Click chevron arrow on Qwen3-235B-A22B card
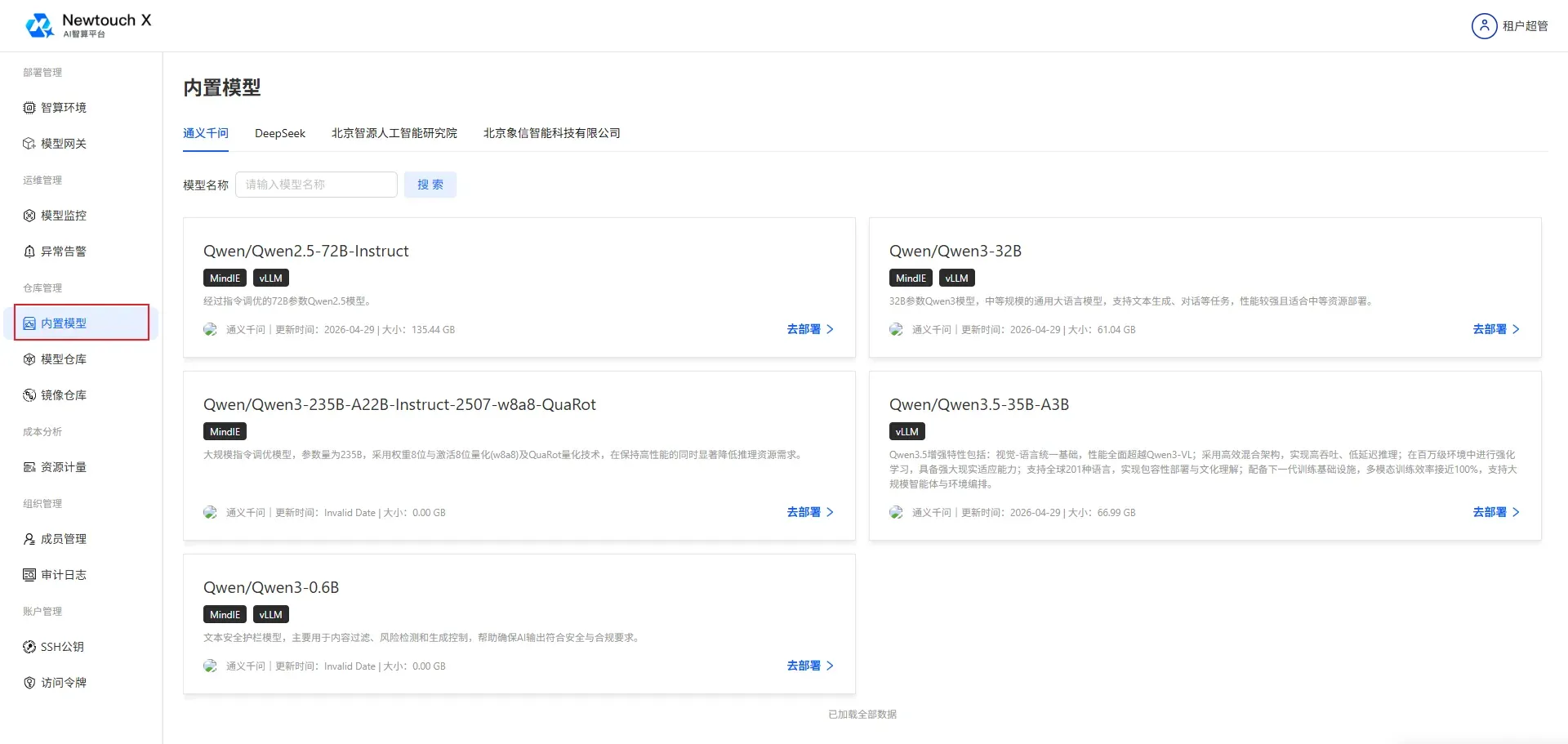This screenshot has height=744, width=1568. click(x=830, y=512)
